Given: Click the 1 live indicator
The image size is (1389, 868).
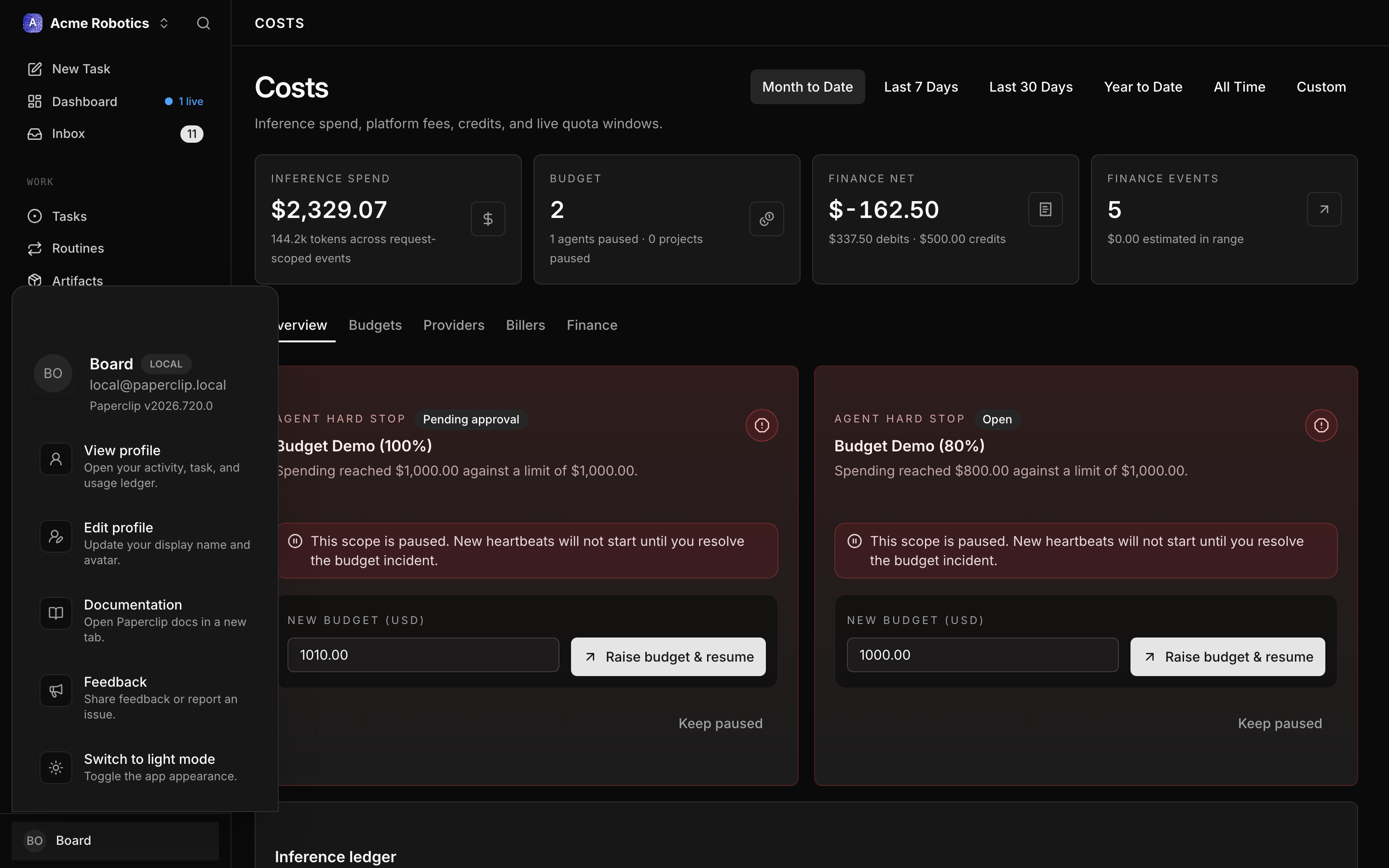Looking at the screenshot, I should [184, 102].
